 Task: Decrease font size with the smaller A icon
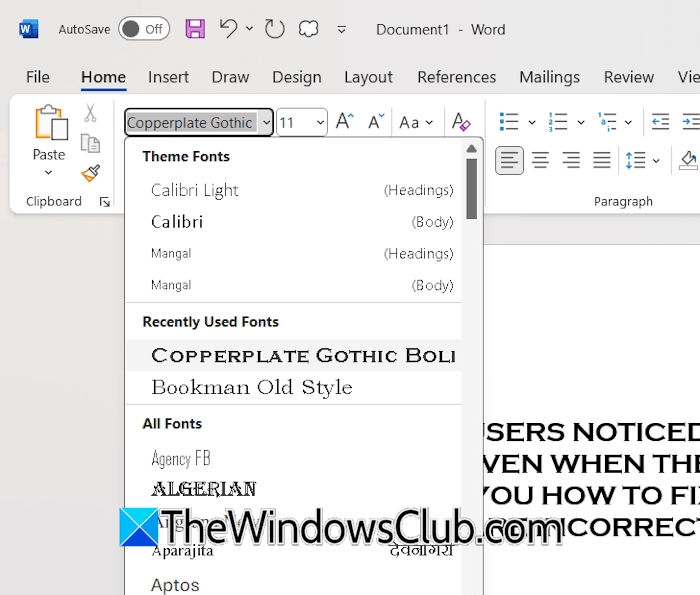click(376, 121)
